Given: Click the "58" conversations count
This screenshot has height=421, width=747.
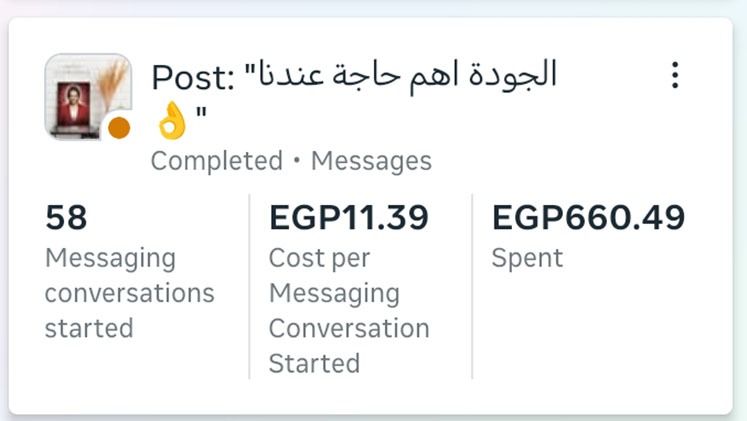Looking at the screenshot, I should click(66, 217).
